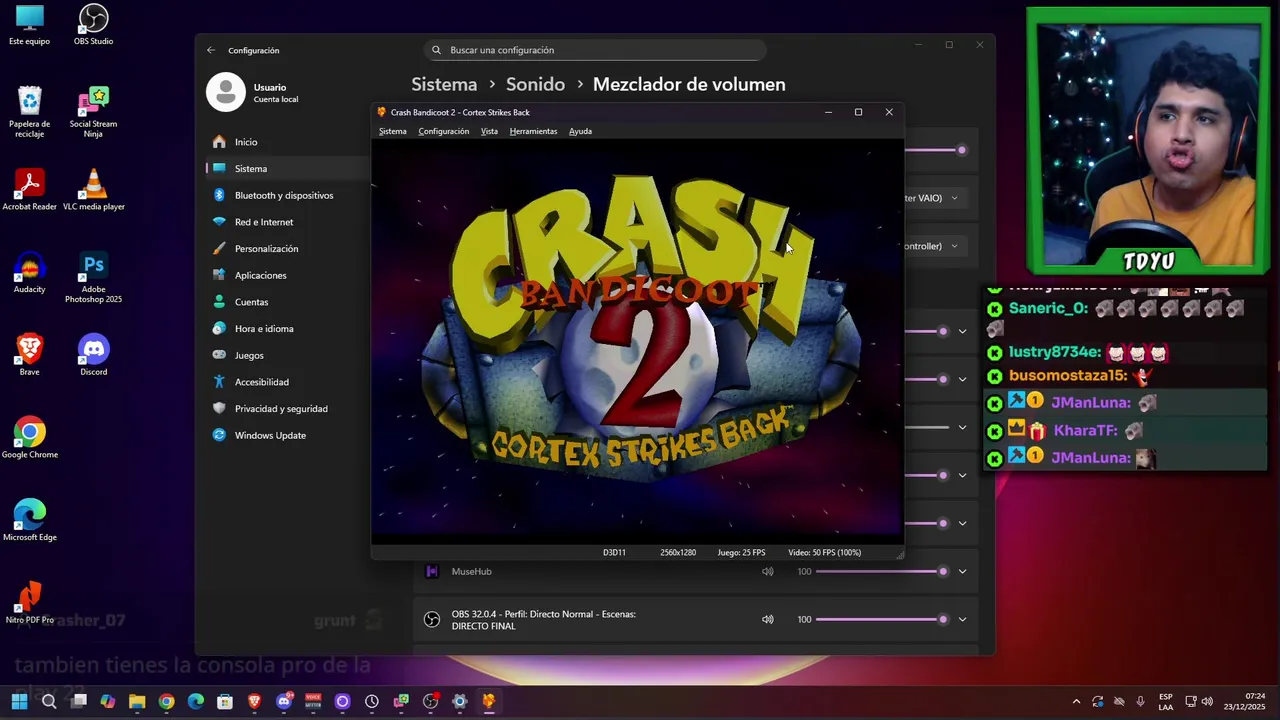Open input device dropdown ending in controller
Screen dimensions: 1280x720
coord(936,246)
